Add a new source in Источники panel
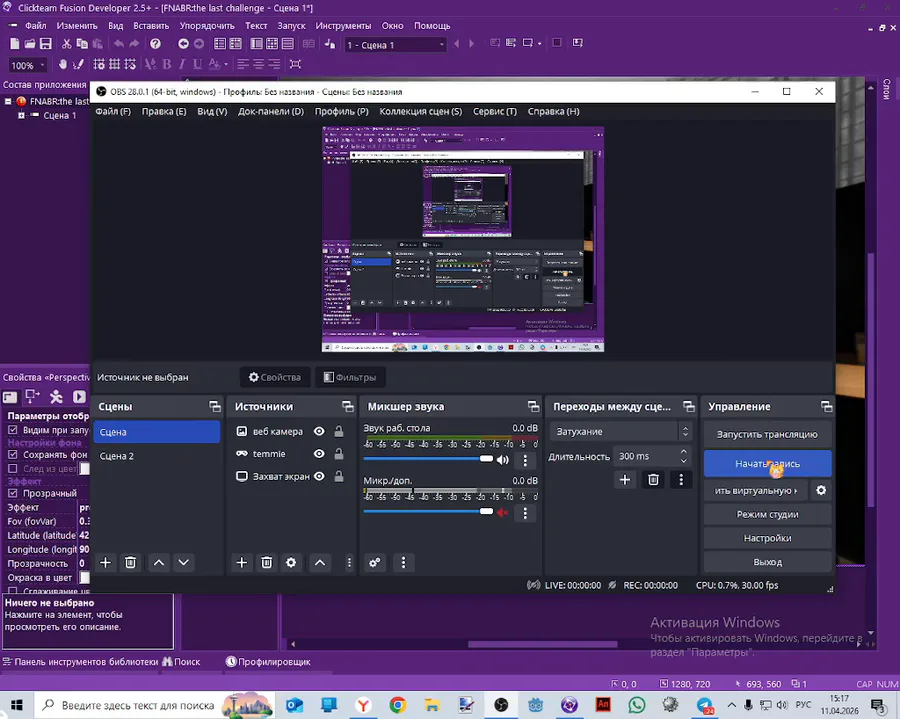Viewport: 900px width, 719px height. [x=242, y=562]
